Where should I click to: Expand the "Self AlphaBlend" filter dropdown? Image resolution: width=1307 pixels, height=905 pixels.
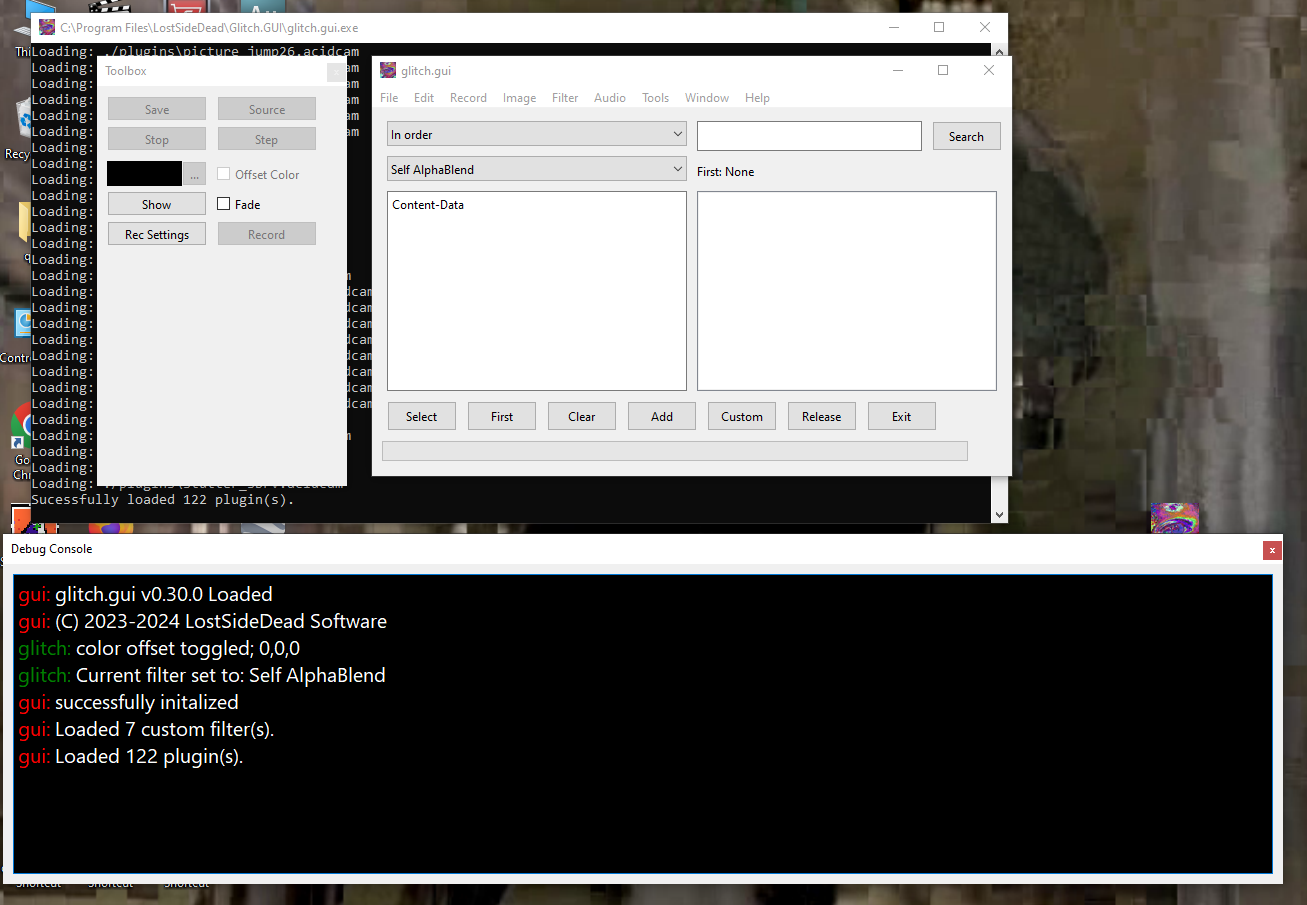[537, 170]
